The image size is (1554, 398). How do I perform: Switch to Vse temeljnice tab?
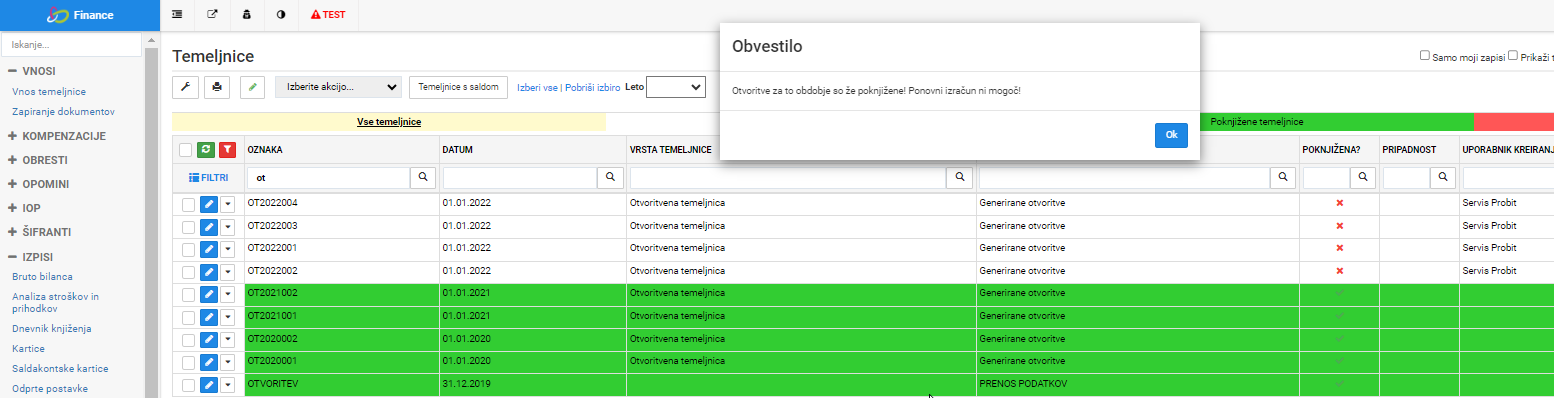(x=389, y=122)
